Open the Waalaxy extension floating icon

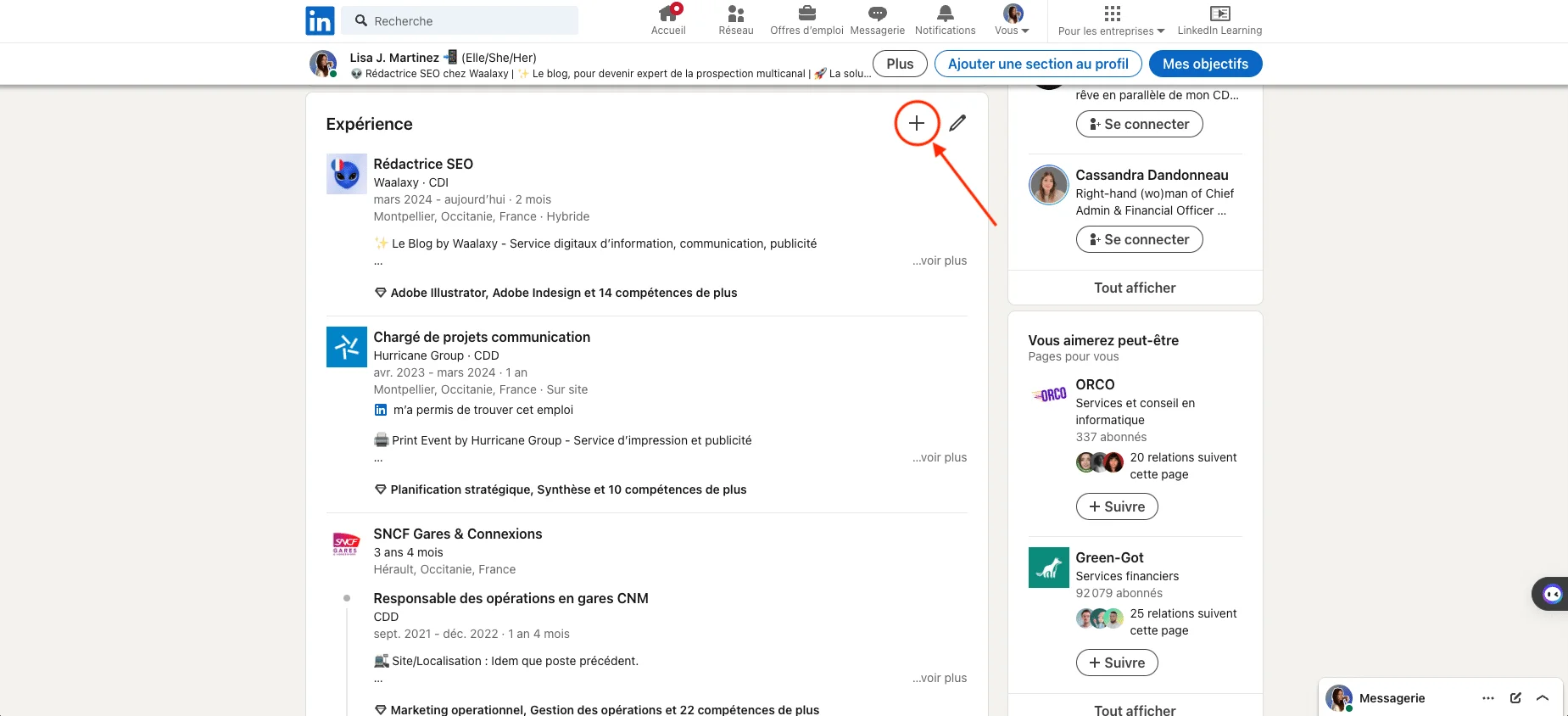click(x=1552, y=594)
